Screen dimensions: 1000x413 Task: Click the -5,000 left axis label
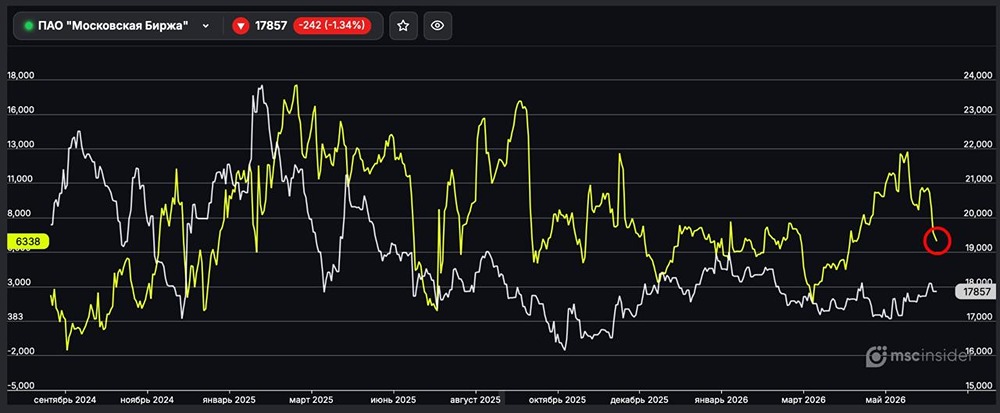point(20,386)
